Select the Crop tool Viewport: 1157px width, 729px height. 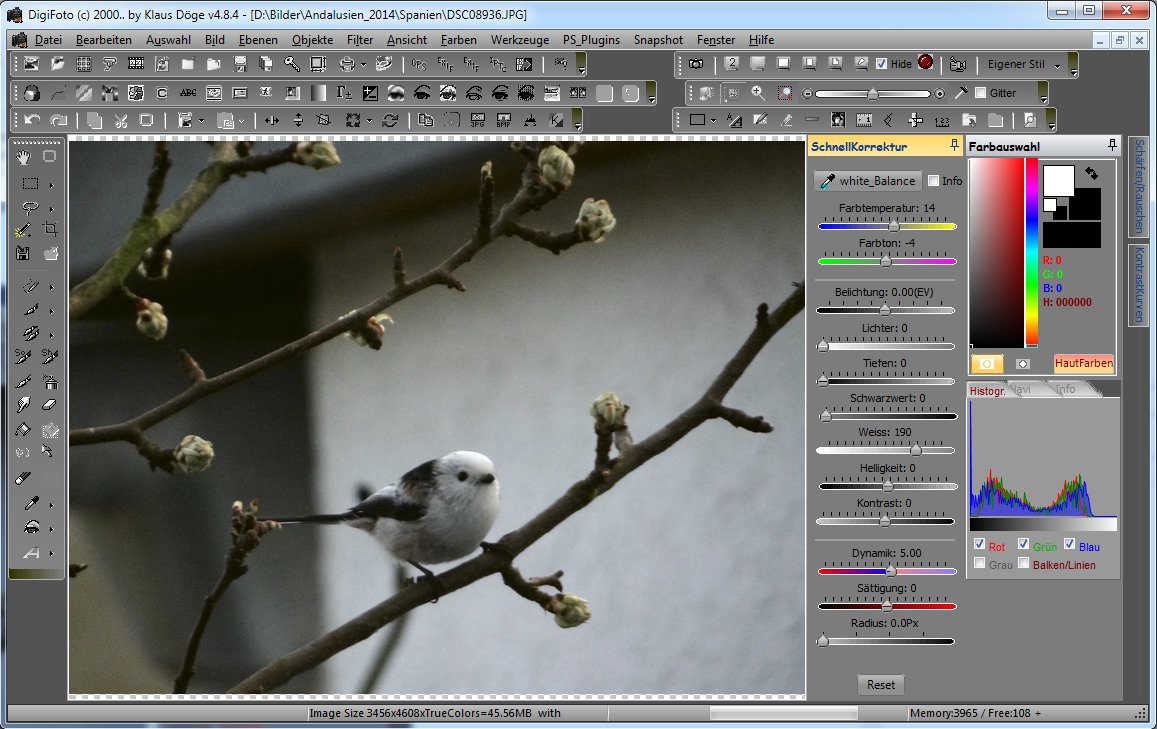click(50, 229)
